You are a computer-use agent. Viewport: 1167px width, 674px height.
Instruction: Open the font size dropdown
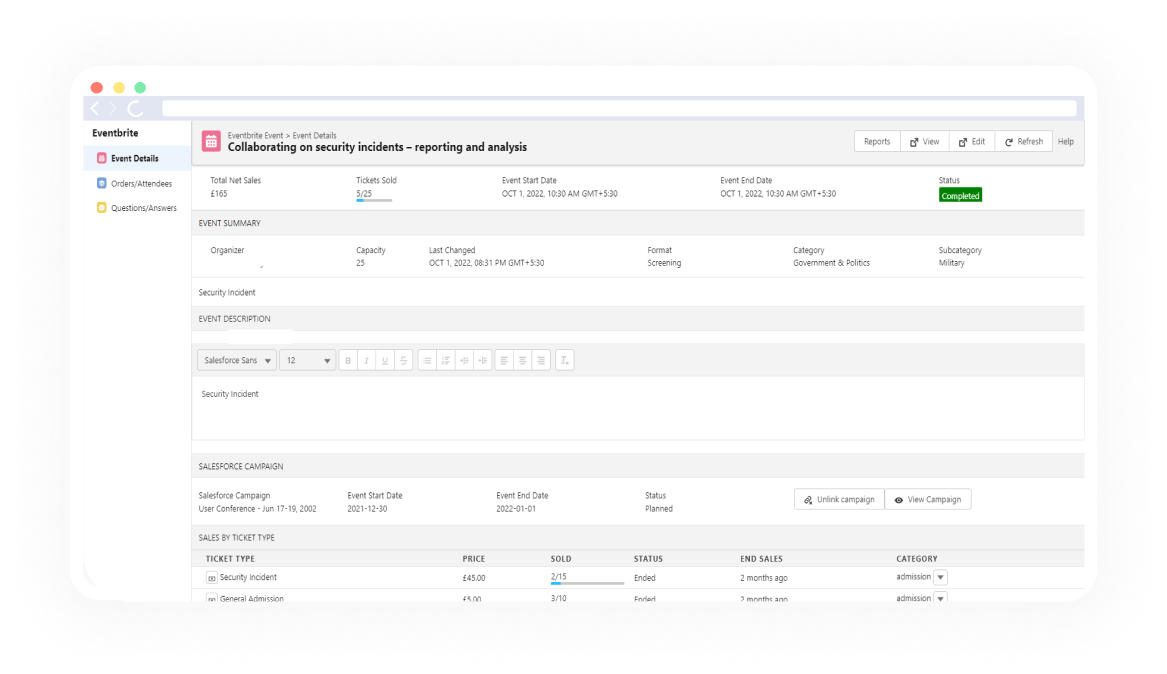(308, 360)
